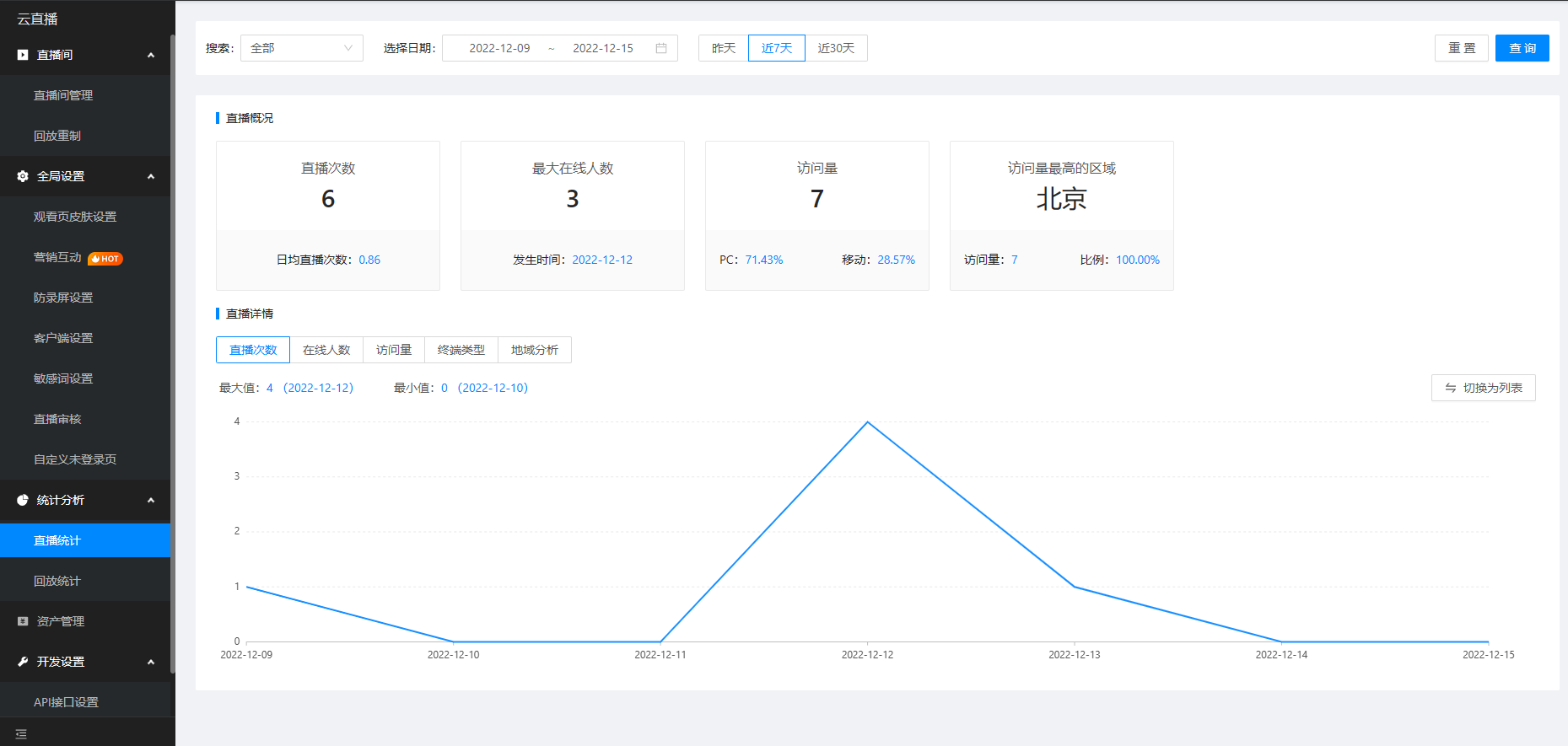The height and width of the screenshot is (746, 1568).
Task: Click the sidebar scrollbar
Action: pos(173,354)
